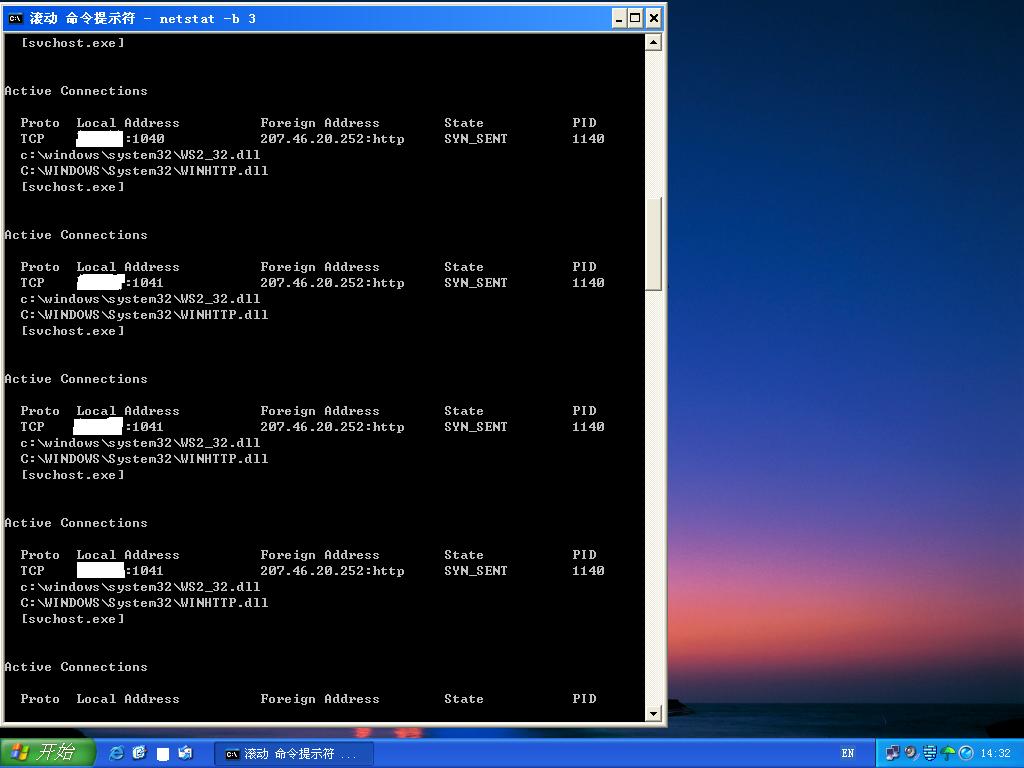The width and height of the screenshot is (1024, 768).
Task: Click the command prompt icon in title bar
Action: tap(15, 18)
